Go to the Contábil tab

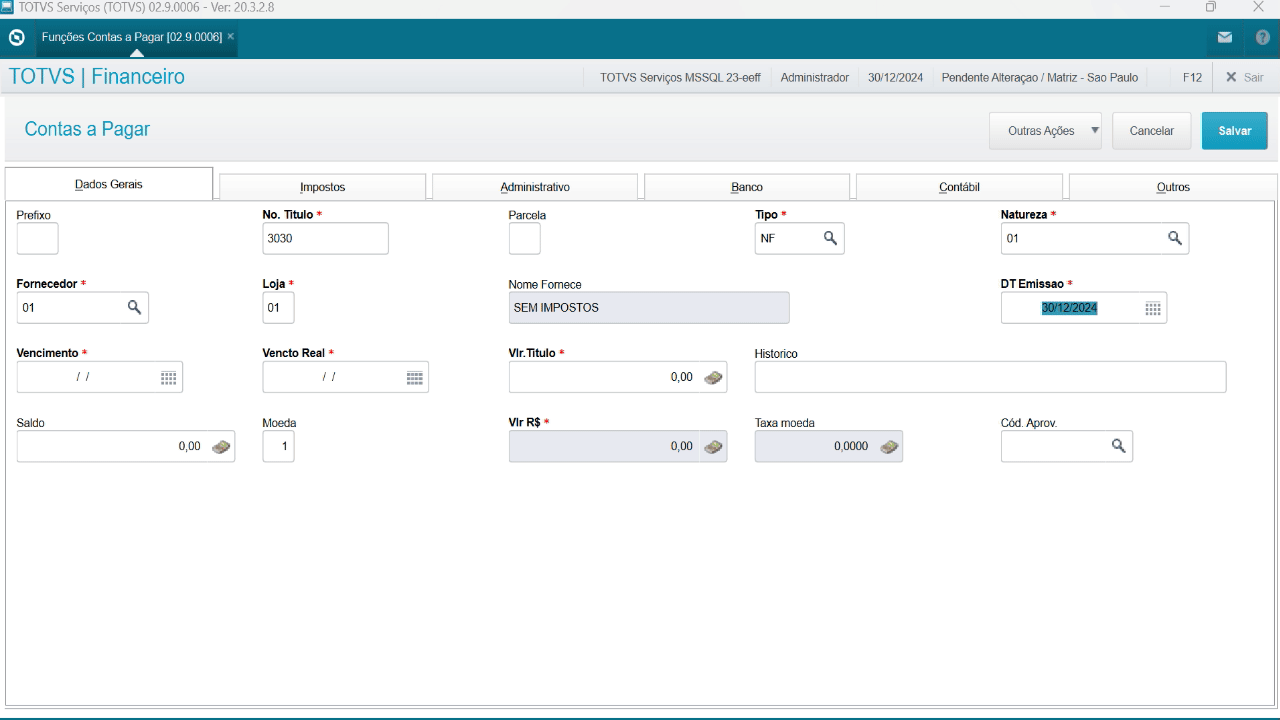(x=959, y=187)
